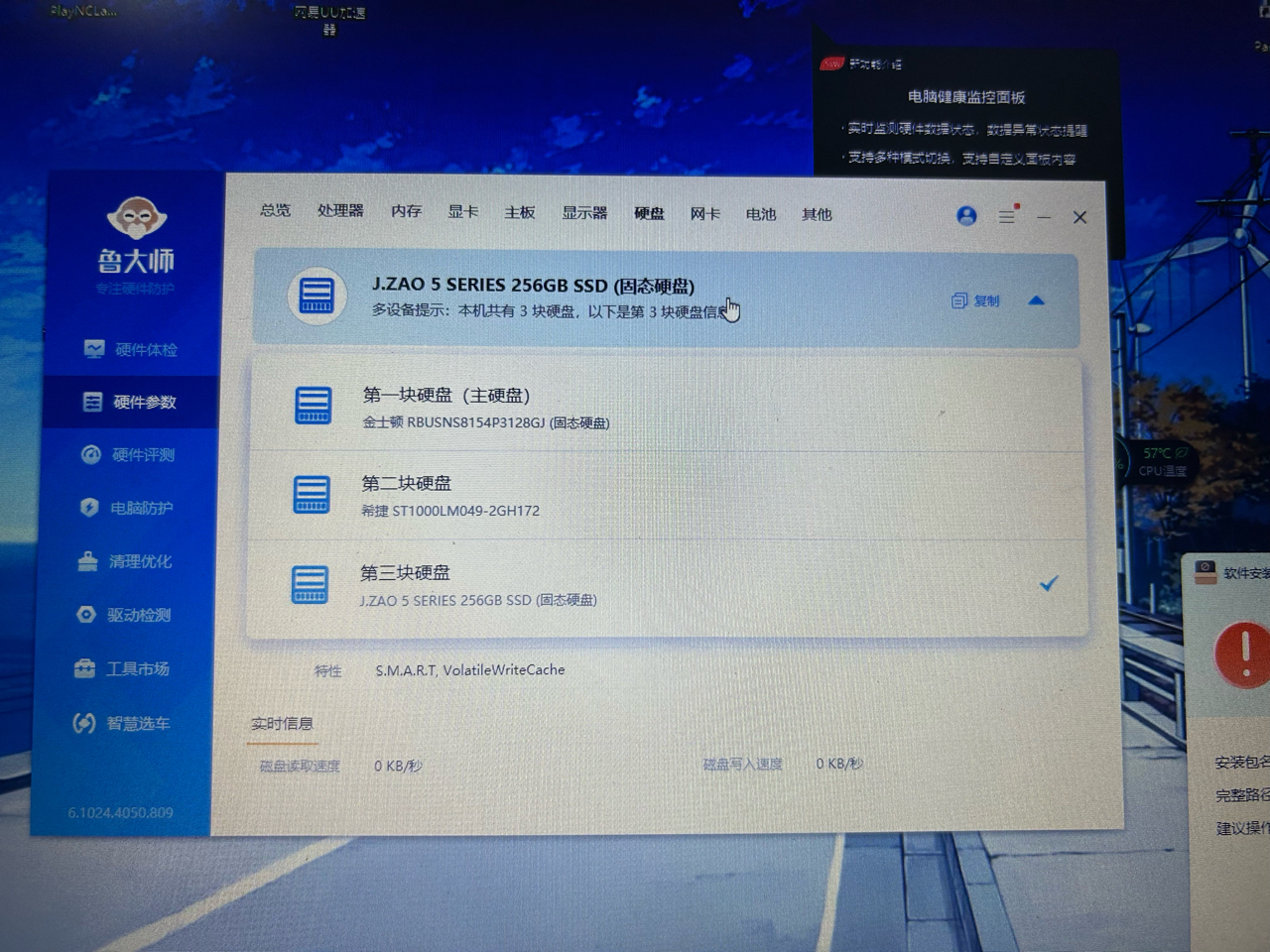Image resolution: width=1270 pixels, height=952 pixels.
Task: Click the 磁盘读取速度 value 0 KB/秒
Action: click(398, 766)
